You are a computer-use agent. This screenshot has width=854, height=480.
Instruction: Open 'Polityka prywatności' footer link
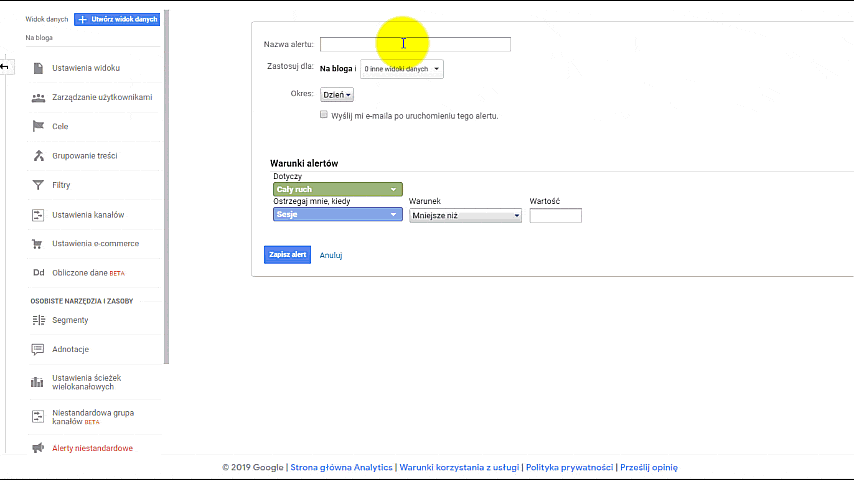click(x=569, y=467)
